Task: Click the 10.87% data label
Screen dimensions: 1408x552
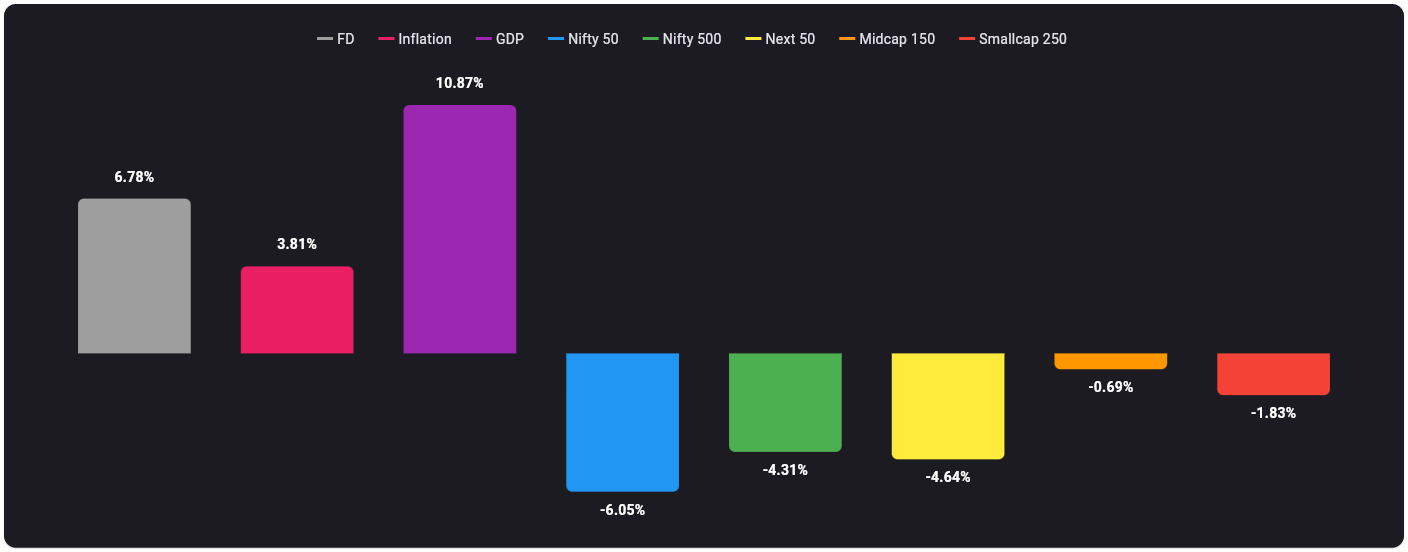Action: pos(460,83)
